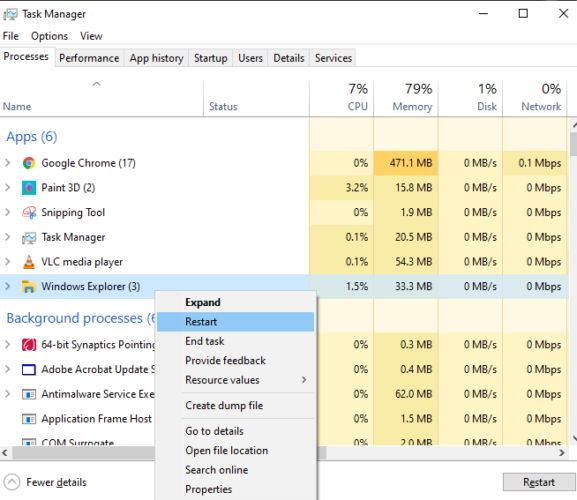Click the 64-bit Synaptics Pointing icon
577x500 pixels.
29,345
